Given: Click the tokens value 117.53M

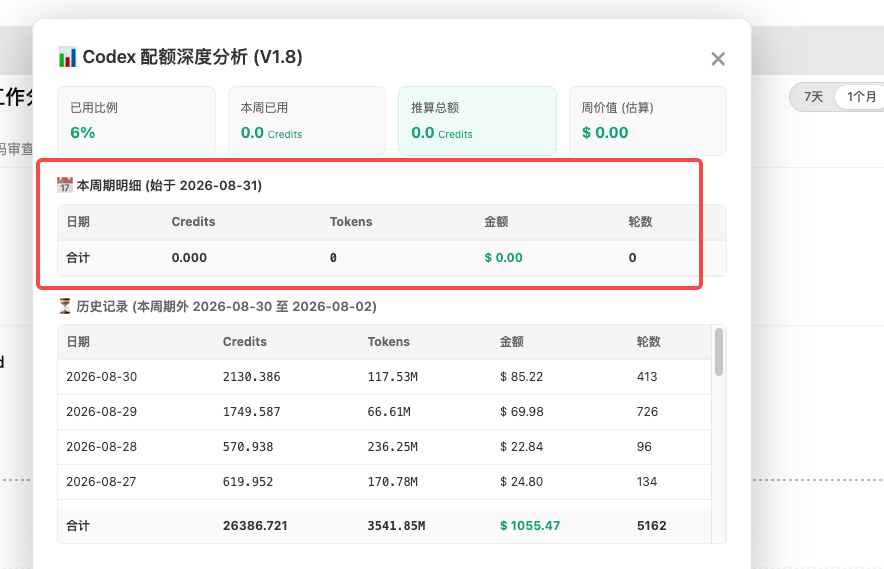Looking at the screenshot, I should point(393,377).
